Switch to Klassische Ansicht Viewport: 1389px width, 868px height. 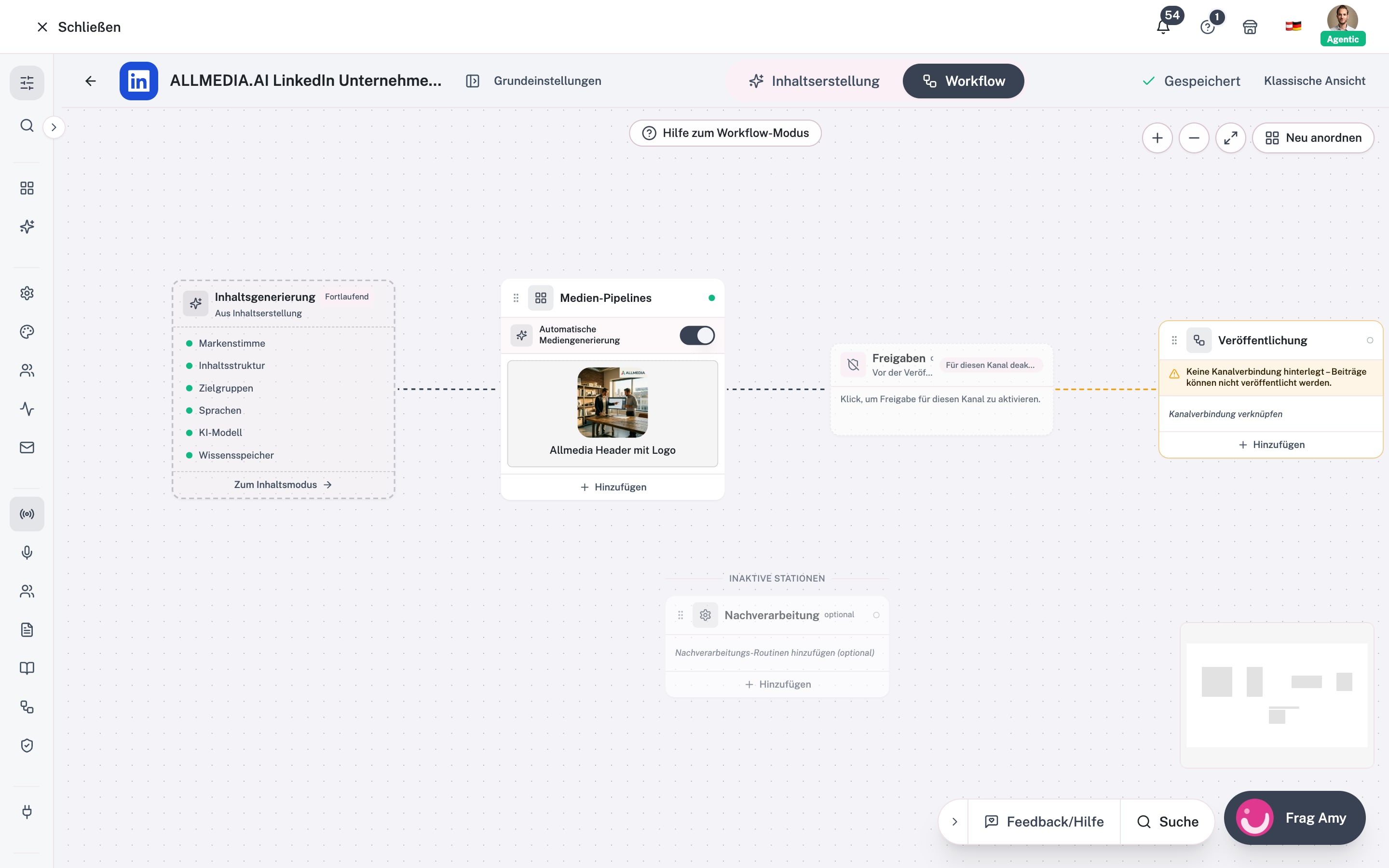(x=1314, y=81)
